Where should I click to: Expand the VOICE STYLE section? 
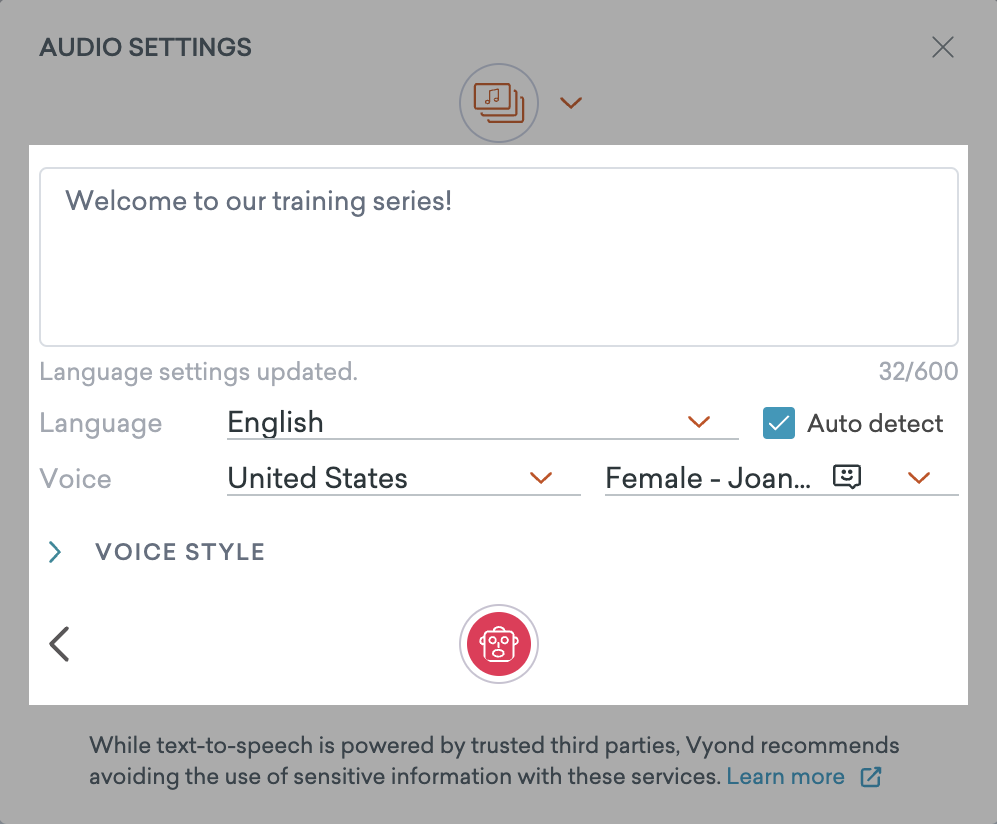pos(179,551)
